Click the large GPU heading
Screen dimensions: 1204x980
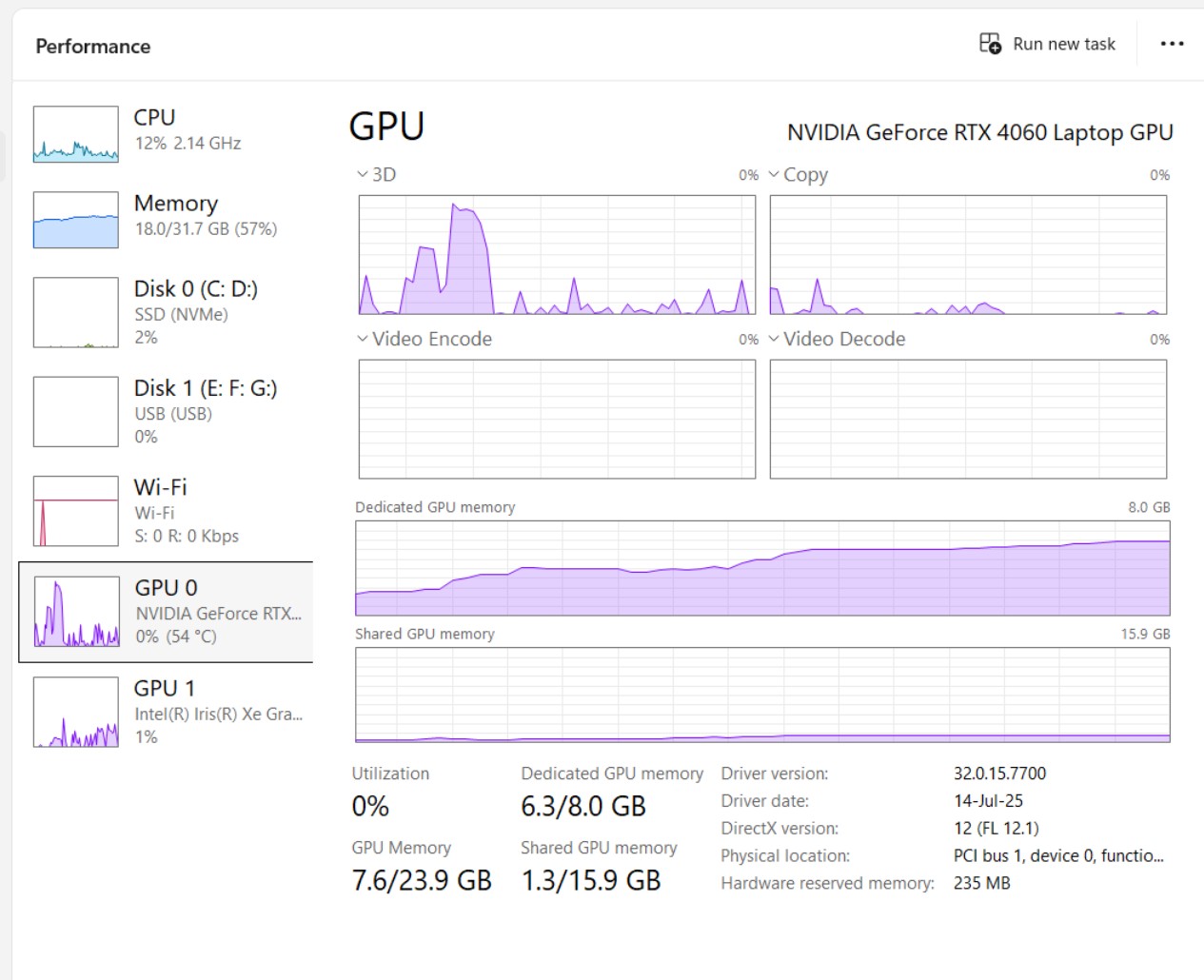point(386,126)
